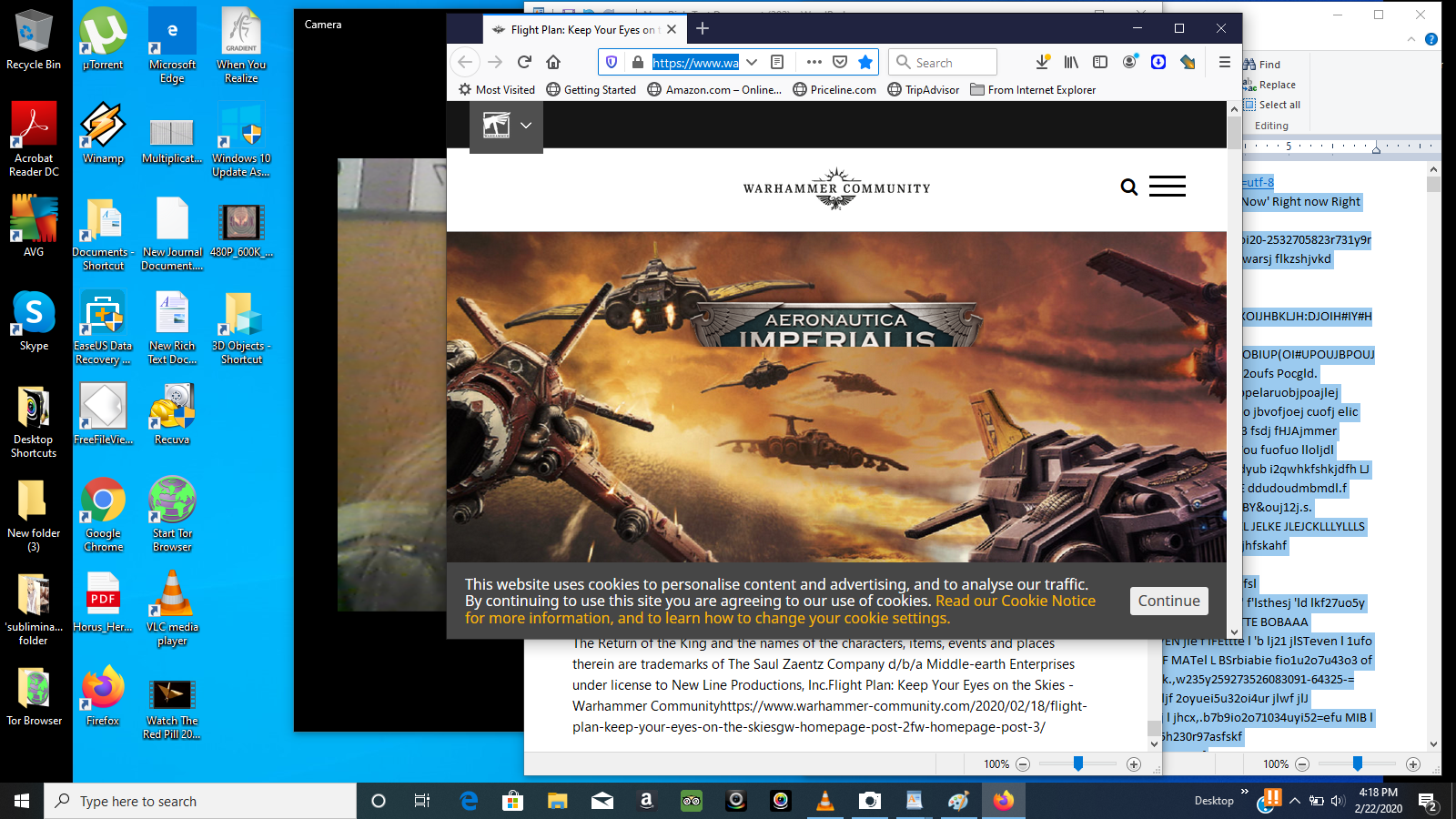Viewport: 1456px width, 819px height.
Task: Toggle Reader View in the address bar
Action: [777, 62]
